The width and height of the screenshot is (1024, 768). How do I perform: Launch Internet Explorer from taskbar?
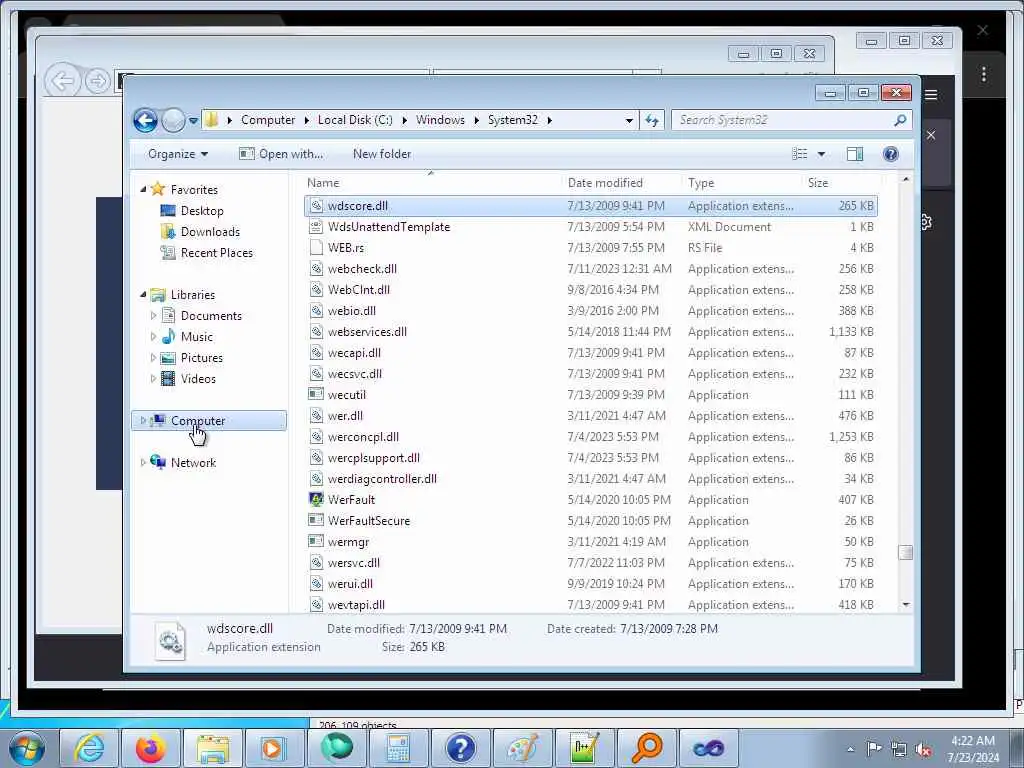[x=89, y=748]
